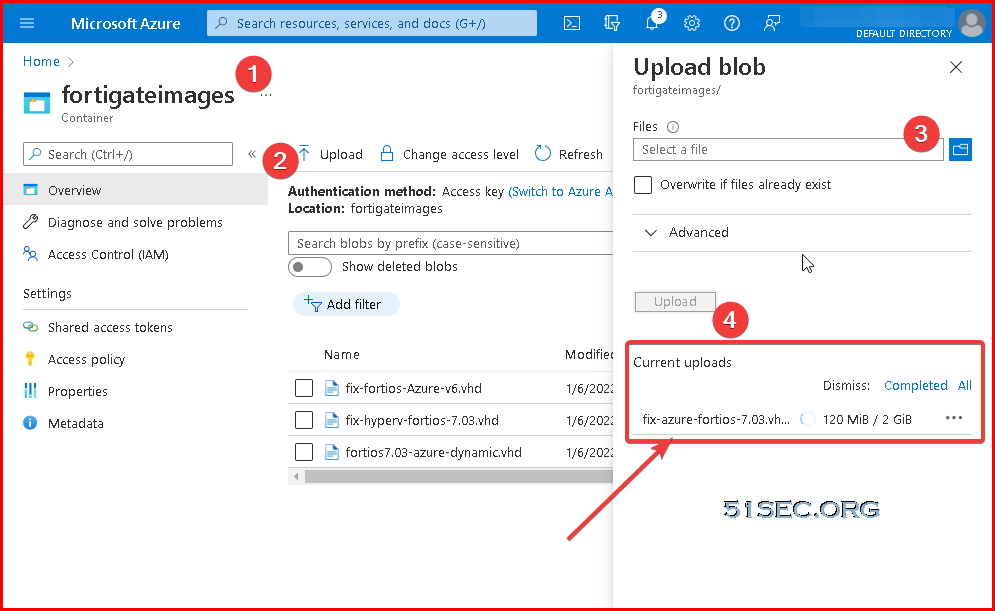The width and height of the screenshot is (995, 611).
Task: Click the 120 MiB / 2 GiB progress text
Action: pos(867,419)
